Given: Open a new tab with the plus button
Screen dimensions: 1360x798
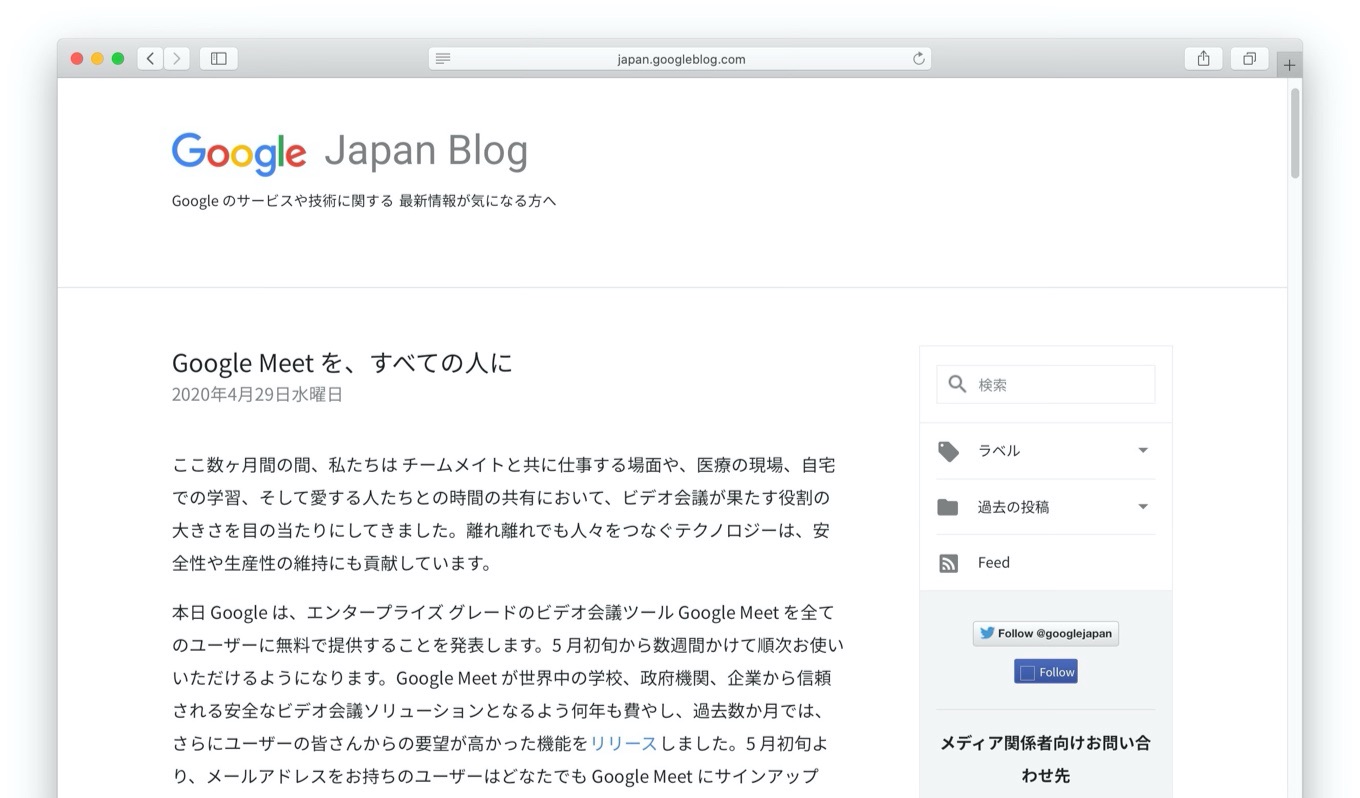Looking at the screenshot, I should 1289,65.
